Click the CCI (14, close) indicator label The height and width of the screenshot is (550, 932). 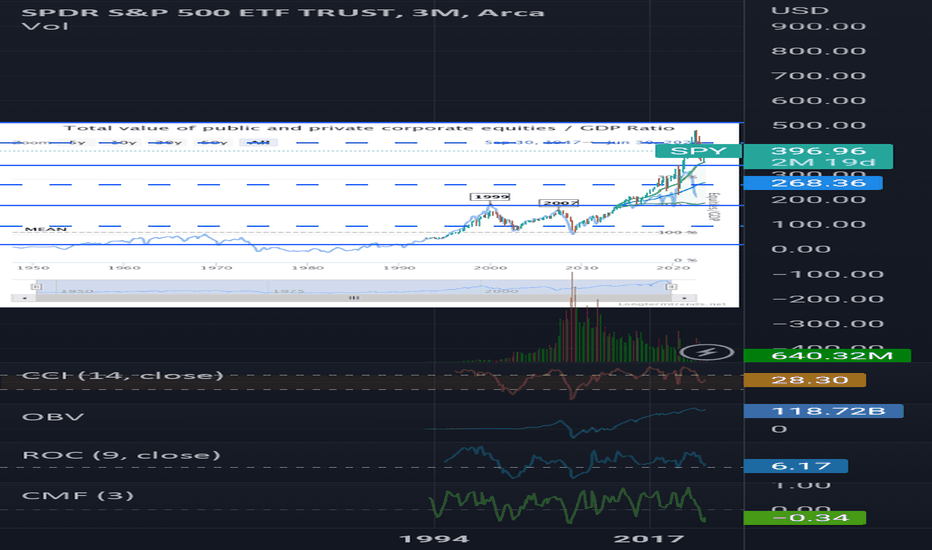122,376
